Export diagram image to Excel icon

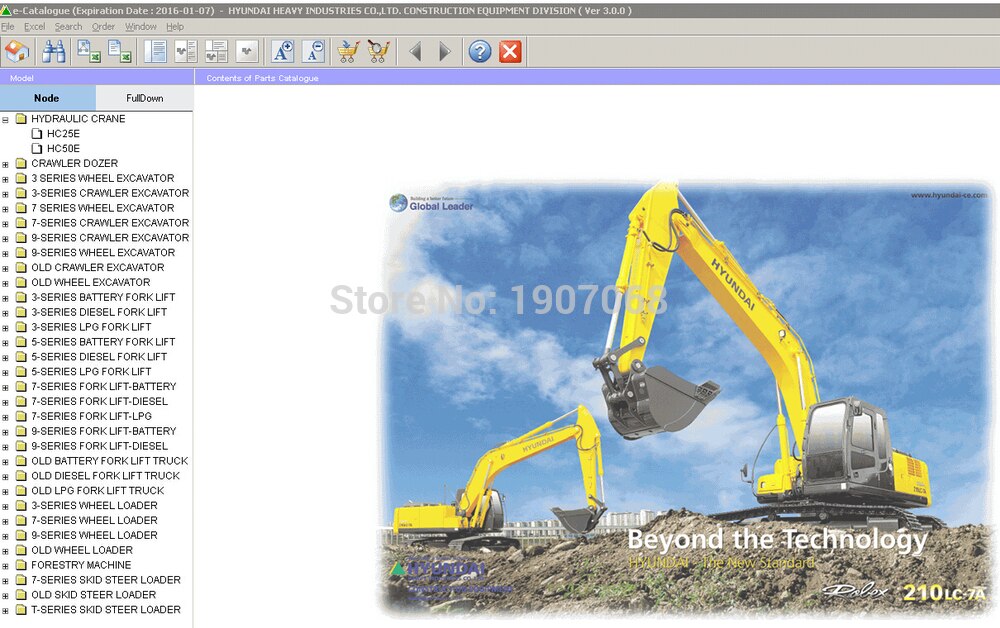point(89,52)
